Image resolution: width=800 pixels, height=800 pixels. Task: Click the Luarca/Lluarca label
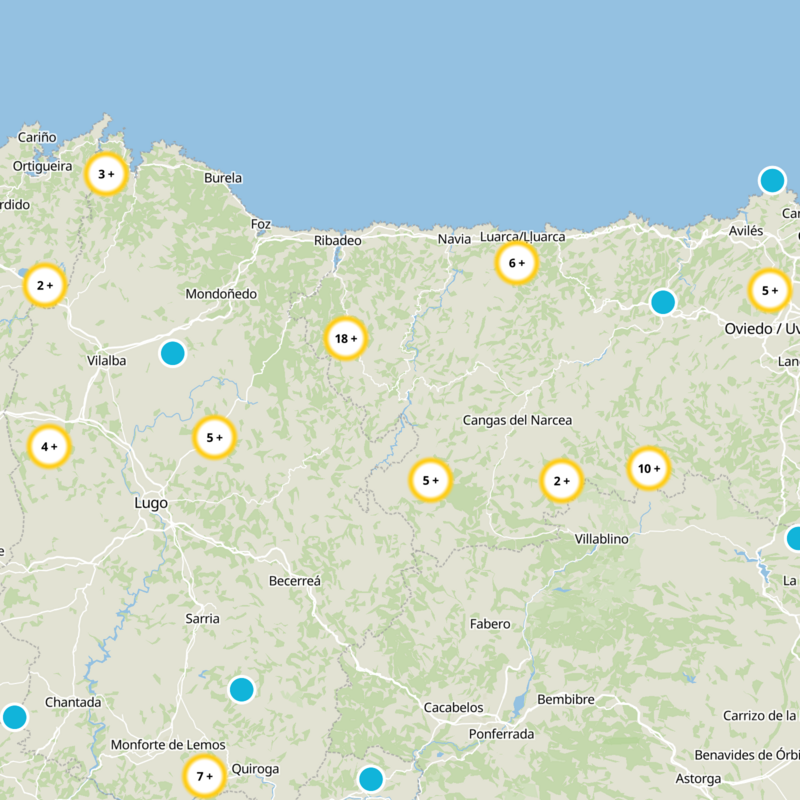click(522, 237)
